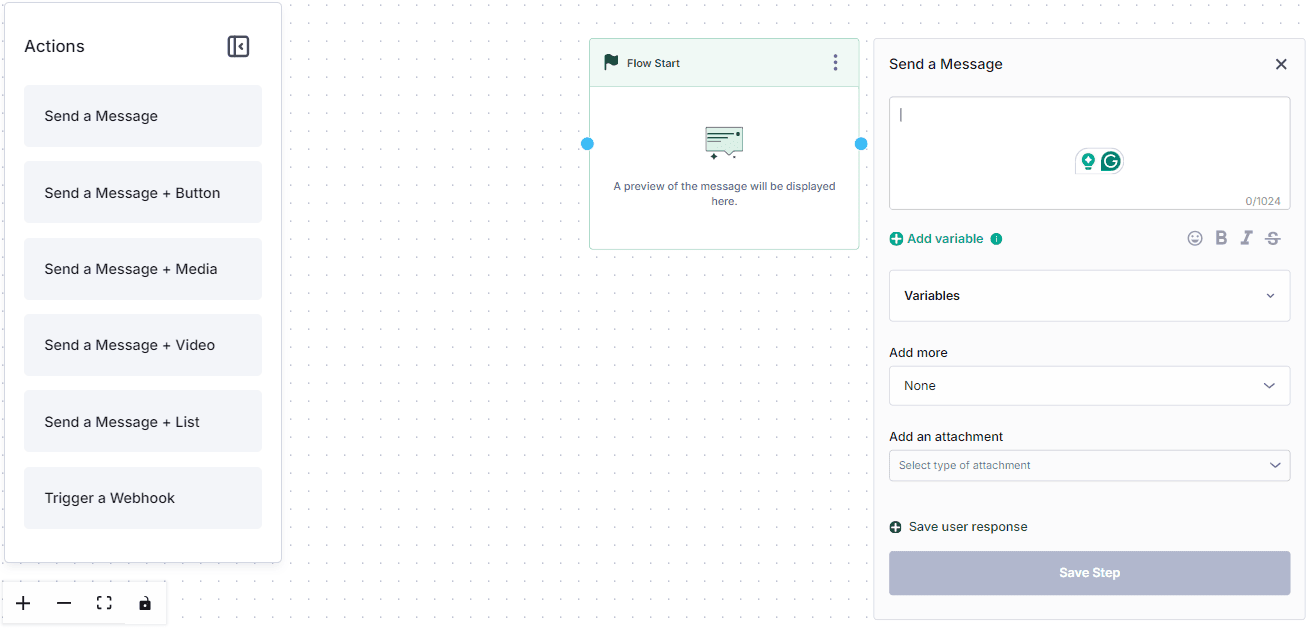The height and width of the screenshot is (630, 1314).
Task: Open the attachment type dropdown
Action: click(x=1089, y=466)
